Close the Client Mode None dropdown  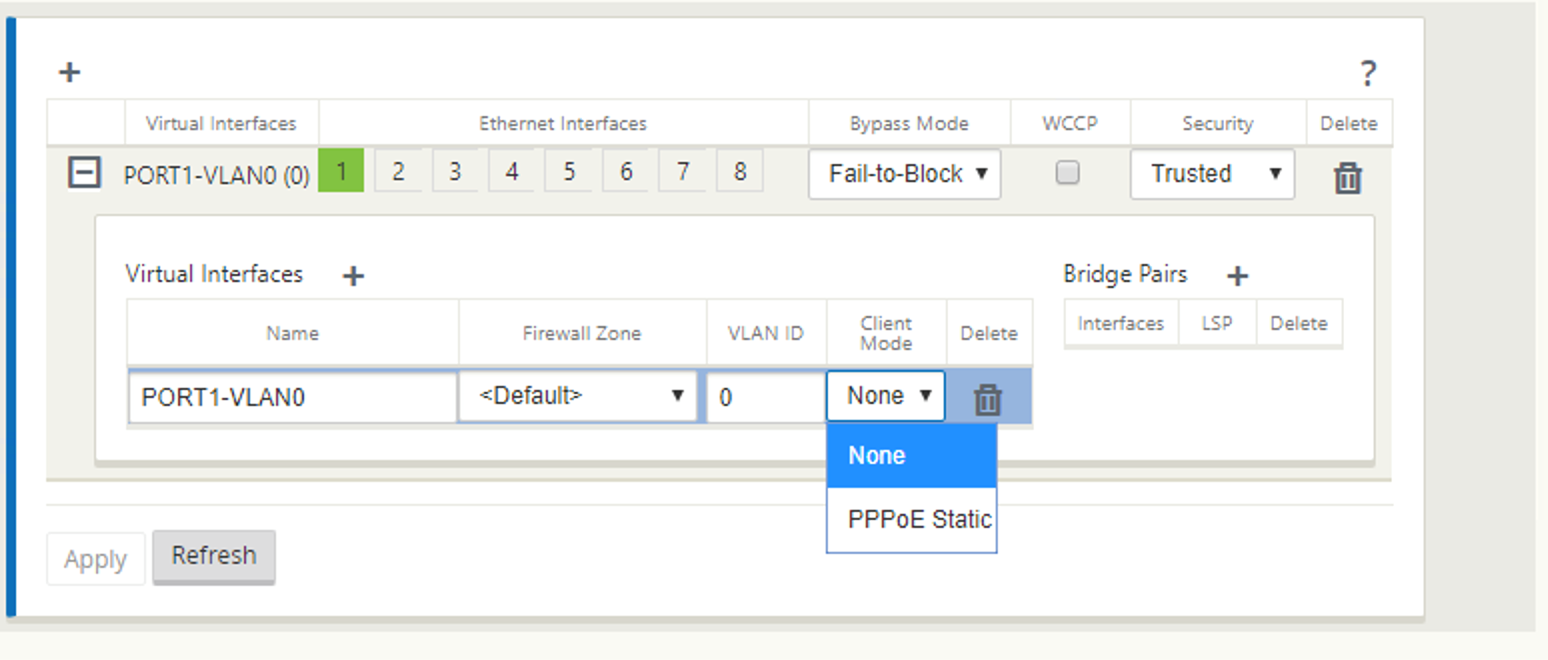coord(886,396)
